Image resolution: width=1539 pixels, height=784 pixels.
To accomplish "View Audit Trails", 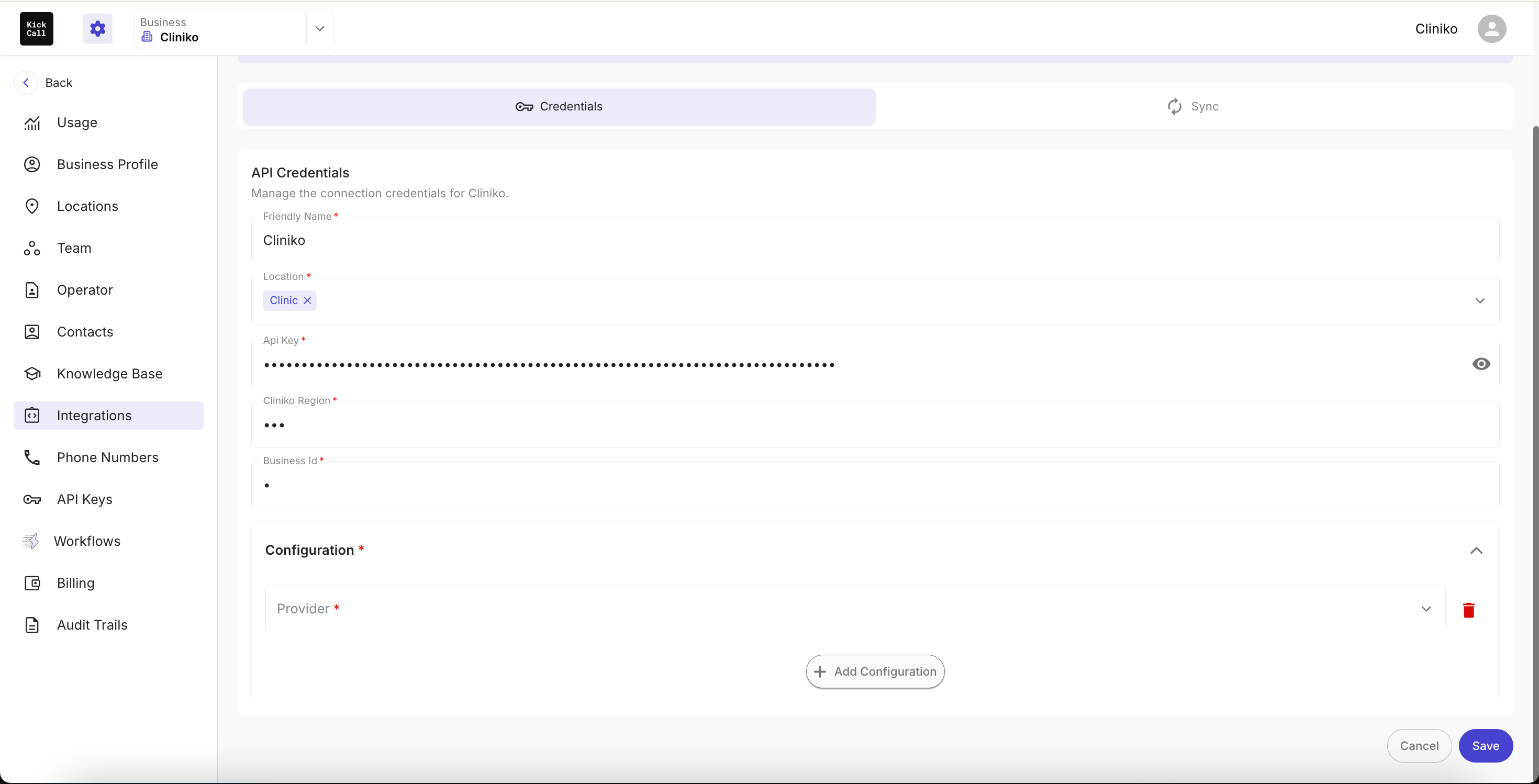I will 109,624.
